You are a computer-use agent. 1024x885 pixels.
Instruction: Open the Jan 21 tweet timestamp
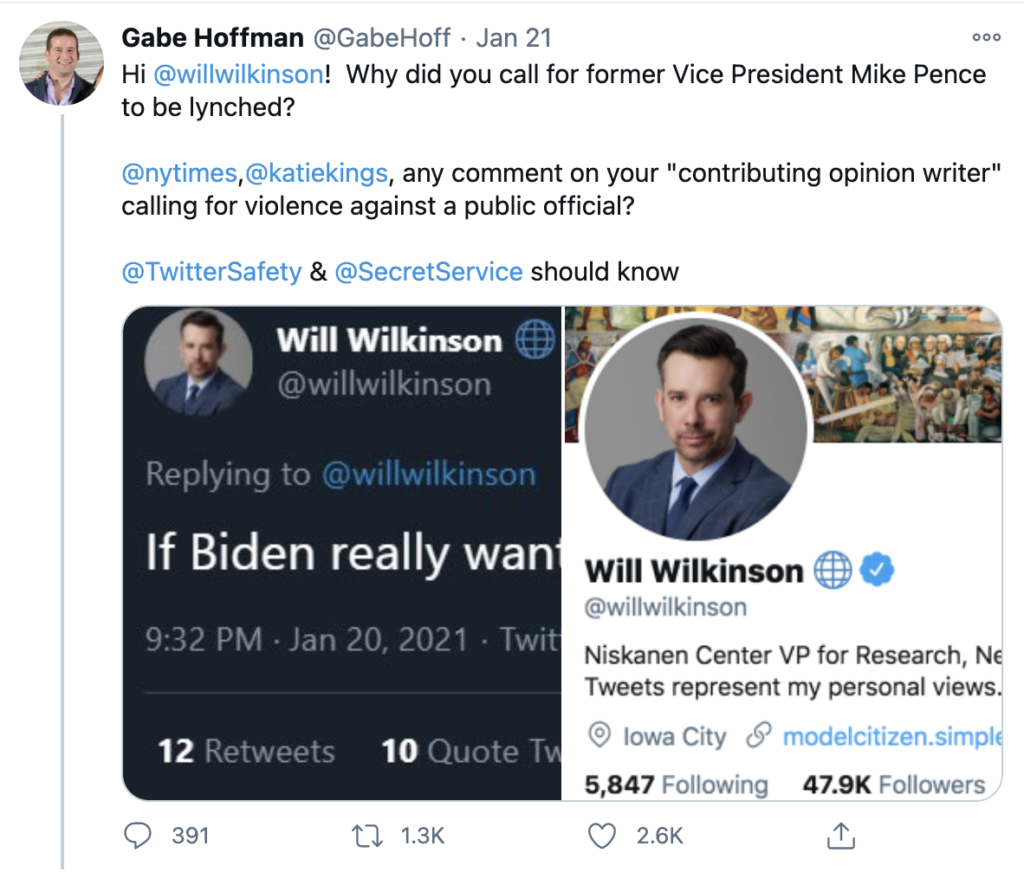(514, 38)
